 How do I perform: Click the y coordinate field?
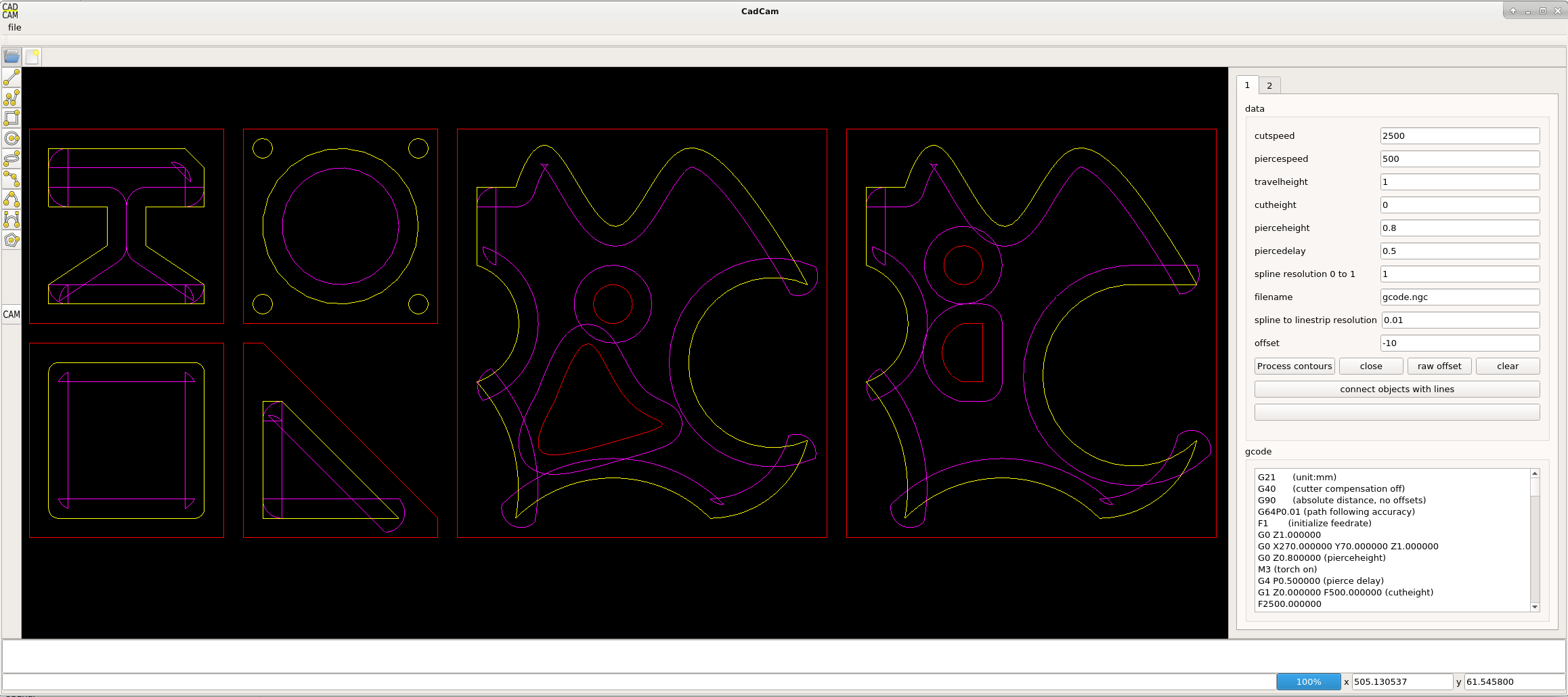click(x=1514, y=681)
